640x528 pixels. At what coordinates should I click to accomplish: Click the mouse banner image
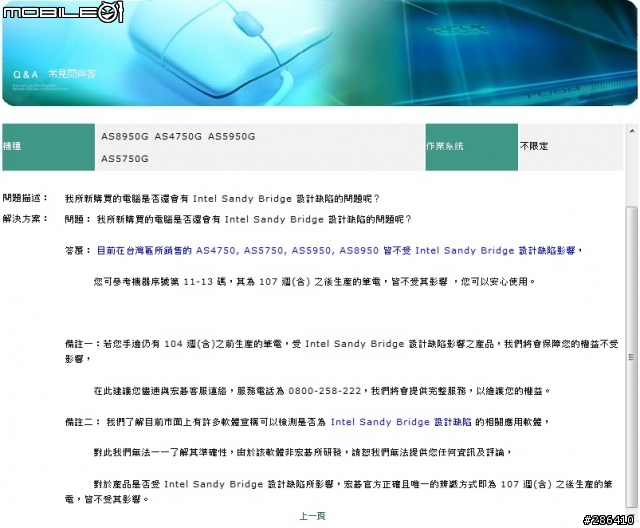coord(319,53)
